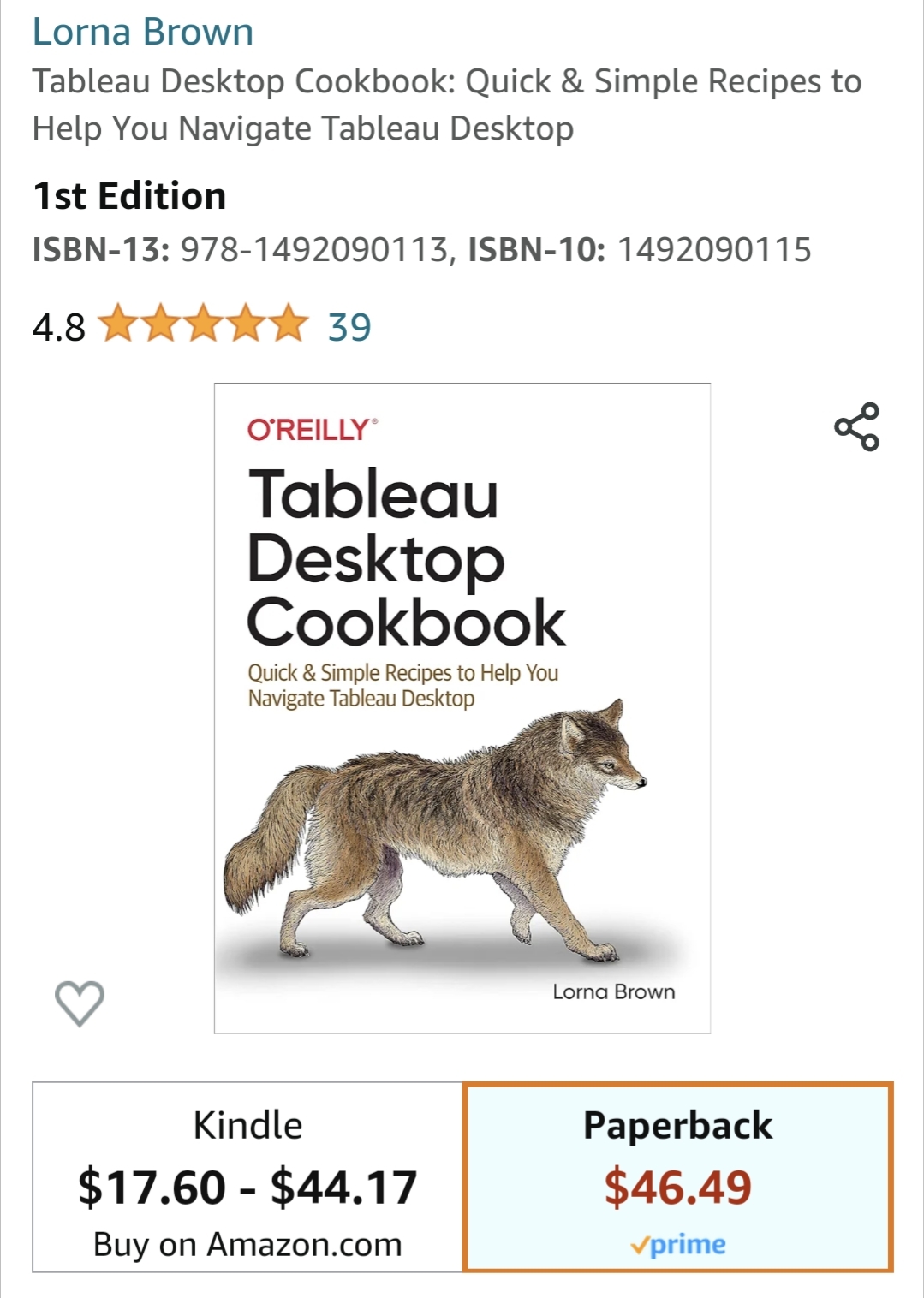Select the Kindle format option

(247, 1125)
